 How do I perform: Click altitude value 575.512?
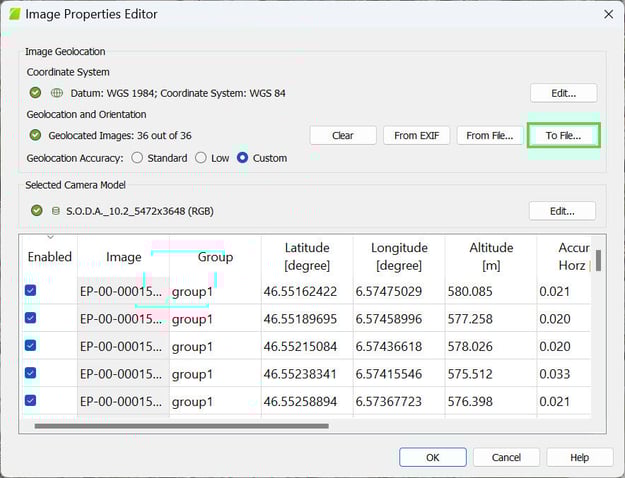(470, 374)
